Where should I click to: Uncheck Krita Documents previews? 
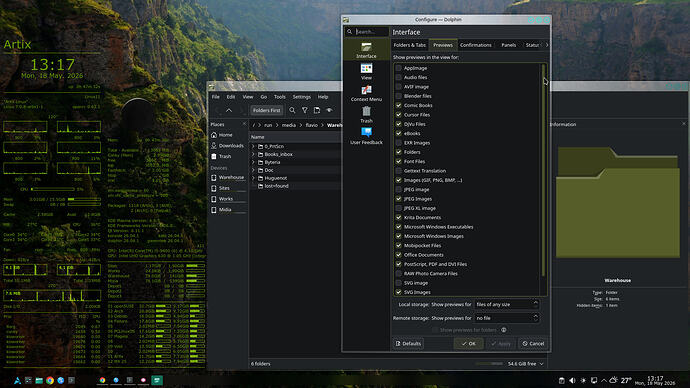pyautogui.click(x=399, y=217)
